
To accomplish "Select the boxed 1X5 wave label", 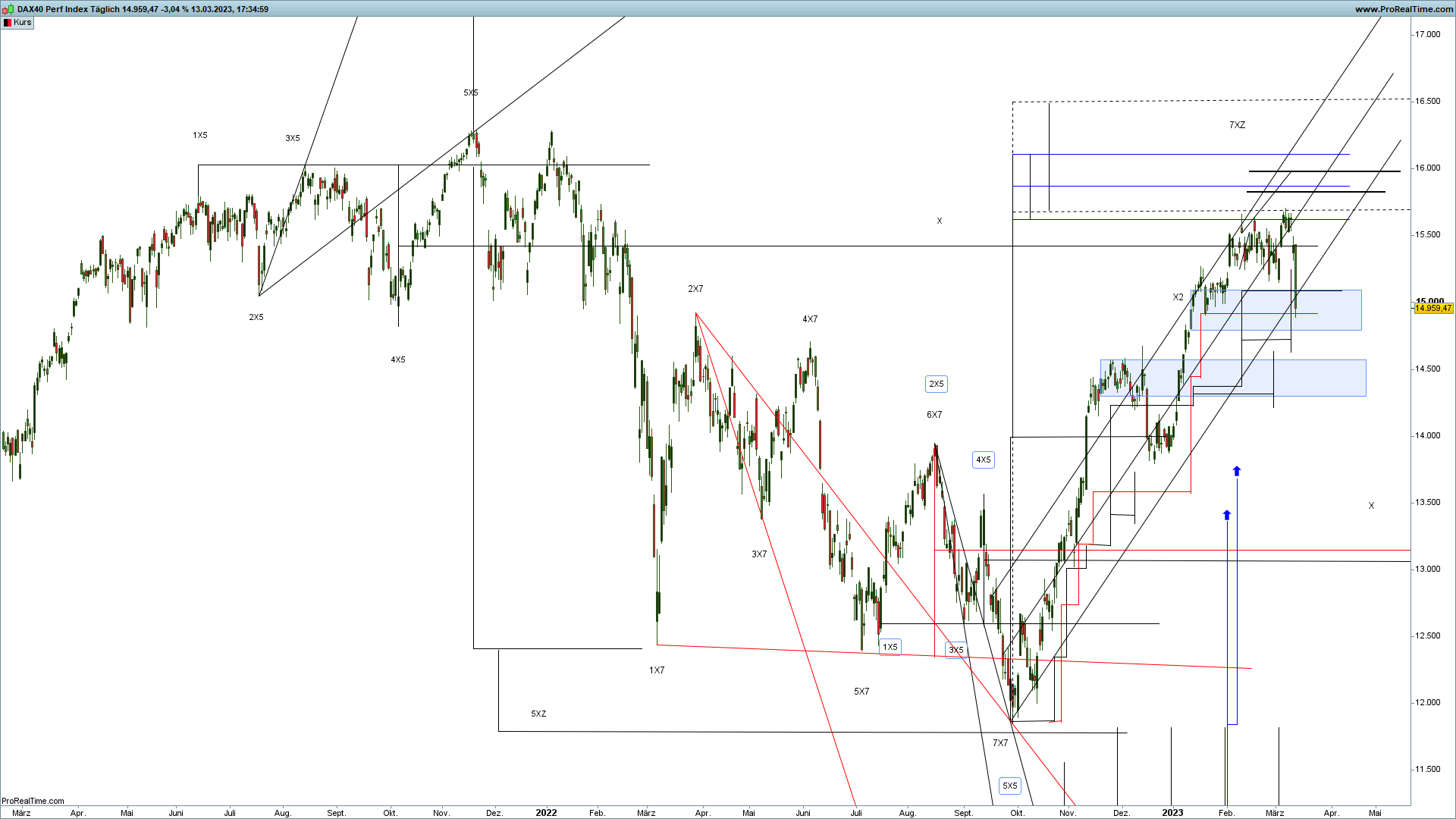I will pyautogui.click(x=890, y=647).
